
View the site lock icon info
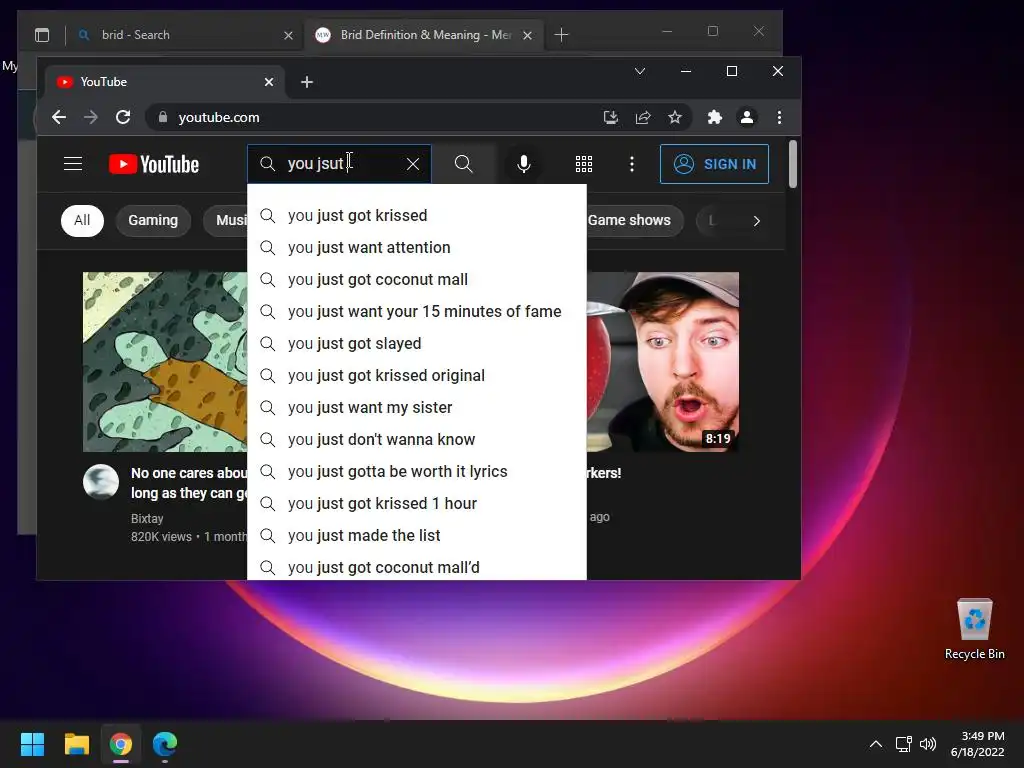point(163,118)
